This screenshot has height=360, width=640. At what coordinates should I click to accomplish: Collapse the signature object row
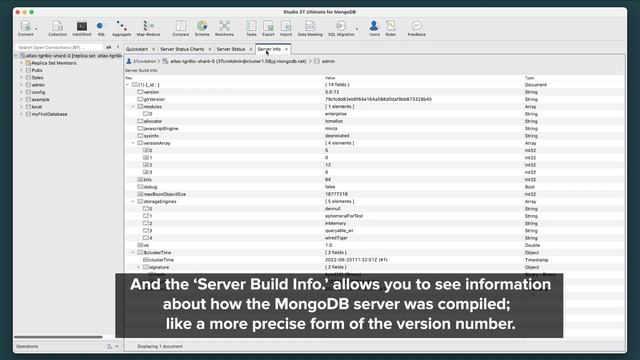pyautogui.click(x=139, y=267)
